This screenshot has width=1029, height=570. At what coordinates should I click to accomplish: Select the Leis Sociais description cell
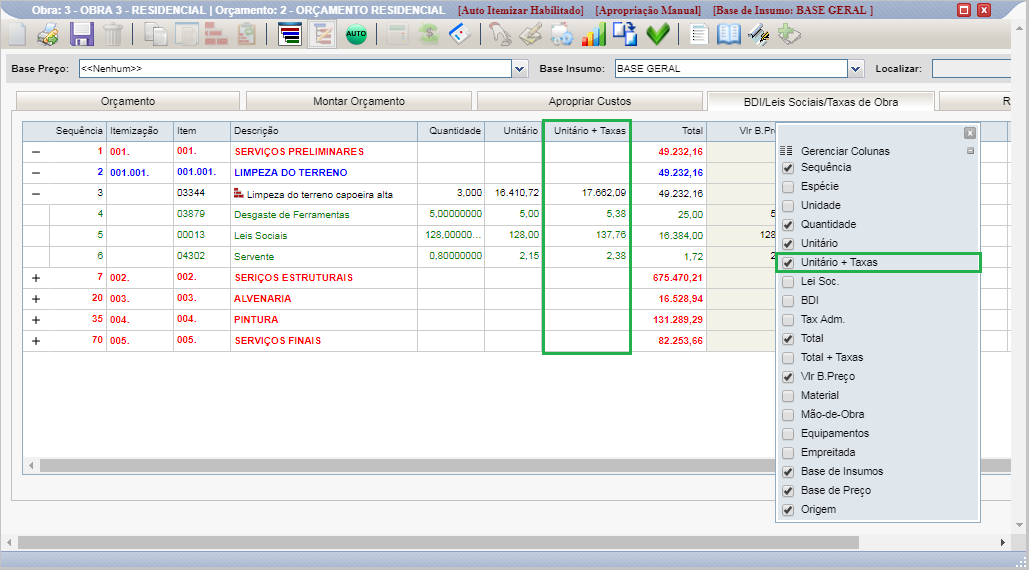[x=324, y=235]
